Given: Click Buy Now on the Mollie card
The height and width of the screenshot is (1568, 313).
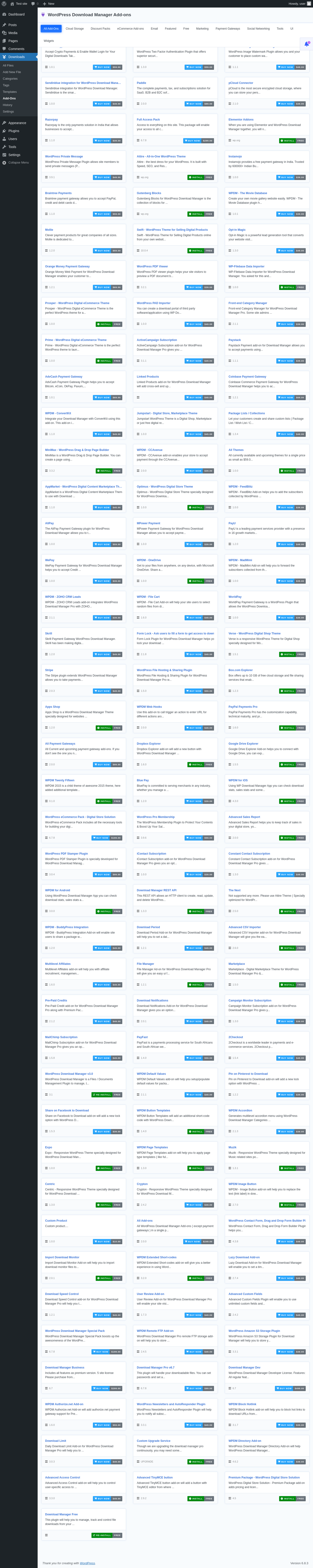Looking at the screenshot, I should click(108, 251).
